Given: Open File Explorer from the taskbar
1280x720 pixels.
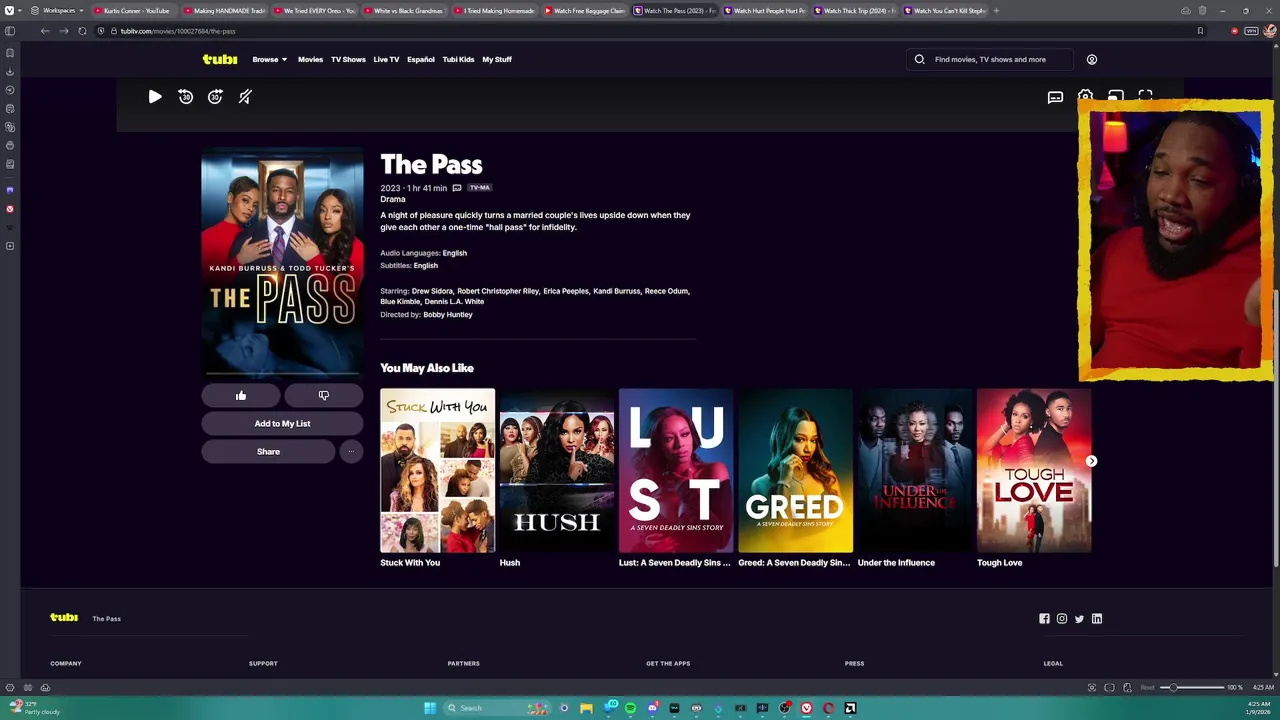Looking at the screenshot, I should click(x=586, y=708).
